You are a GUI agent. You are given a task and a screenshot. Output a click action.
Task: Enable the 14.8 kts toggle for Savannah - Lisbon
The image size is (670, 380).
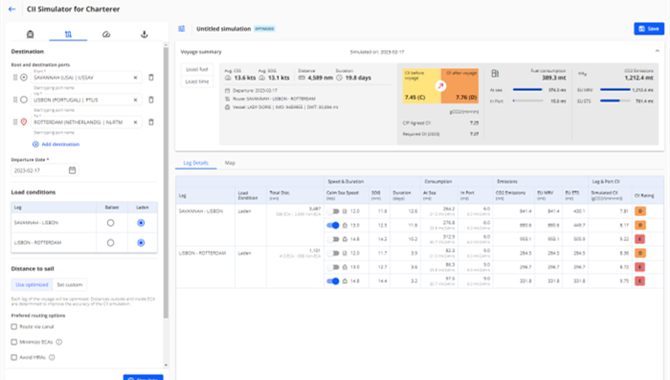[x=333, y=239]
